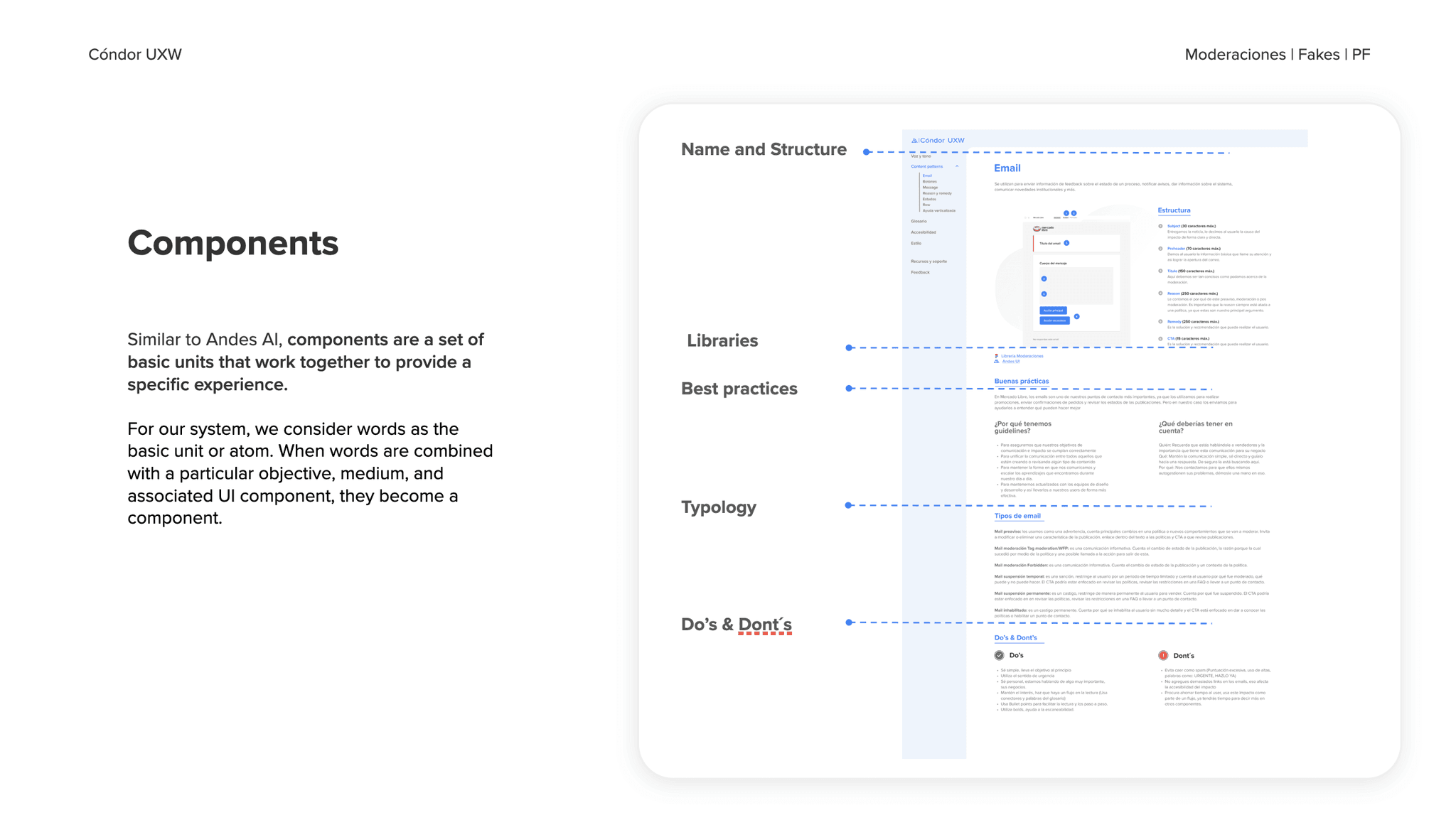Click the Buenas prácticas section heading
The image size is (1456, 815).
pyautogui.click(x=1021, y=381)
